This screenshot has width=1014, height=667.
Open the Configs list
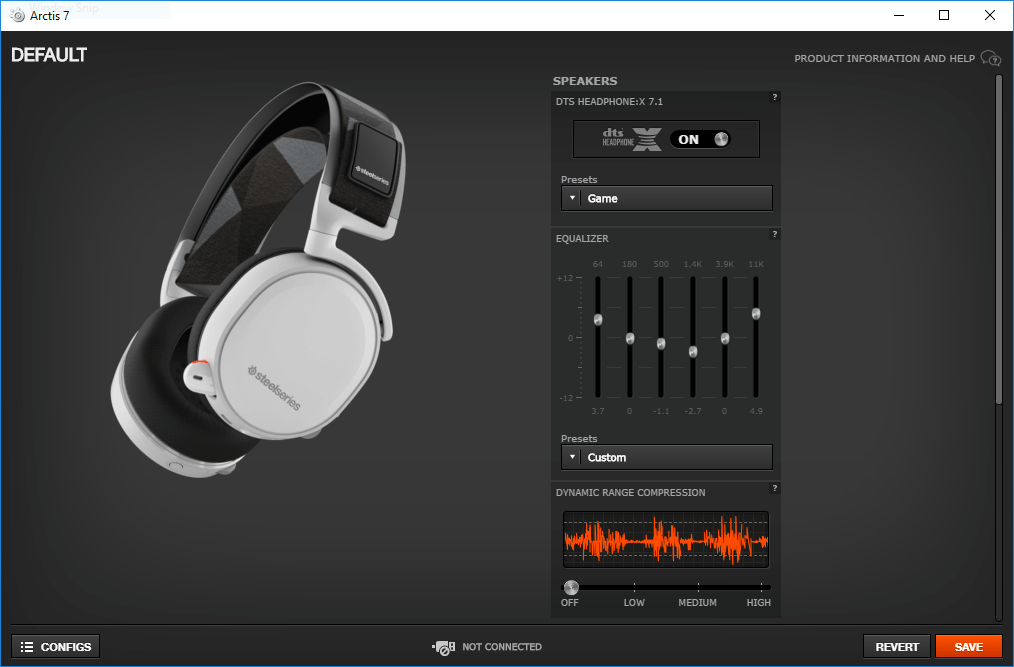[56, 647]
